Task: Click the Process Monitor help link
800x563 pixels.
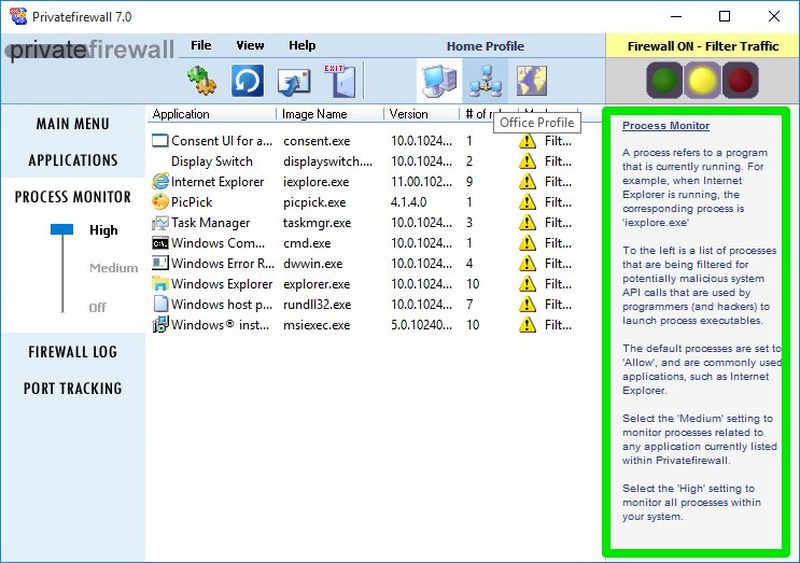Action: (666, 126)
